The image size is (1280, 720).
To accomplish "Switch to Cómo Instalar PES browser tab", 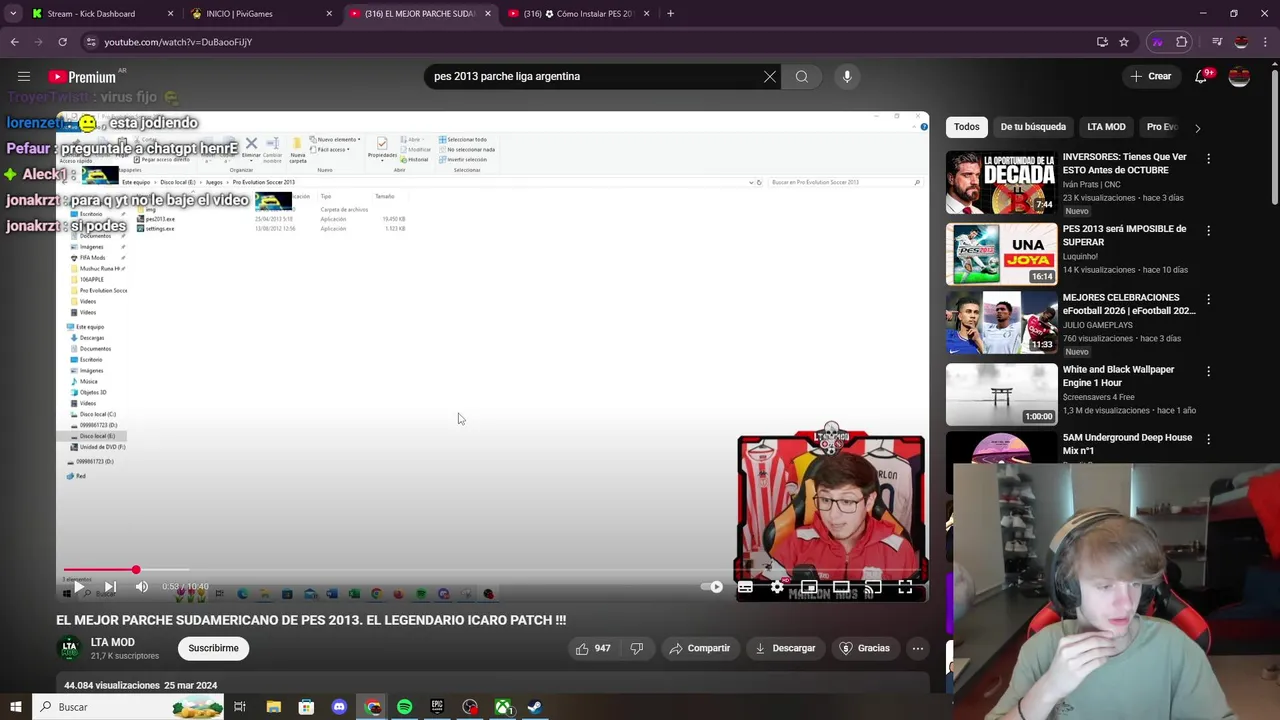I will pyautogui.click(x=580, y=14).
